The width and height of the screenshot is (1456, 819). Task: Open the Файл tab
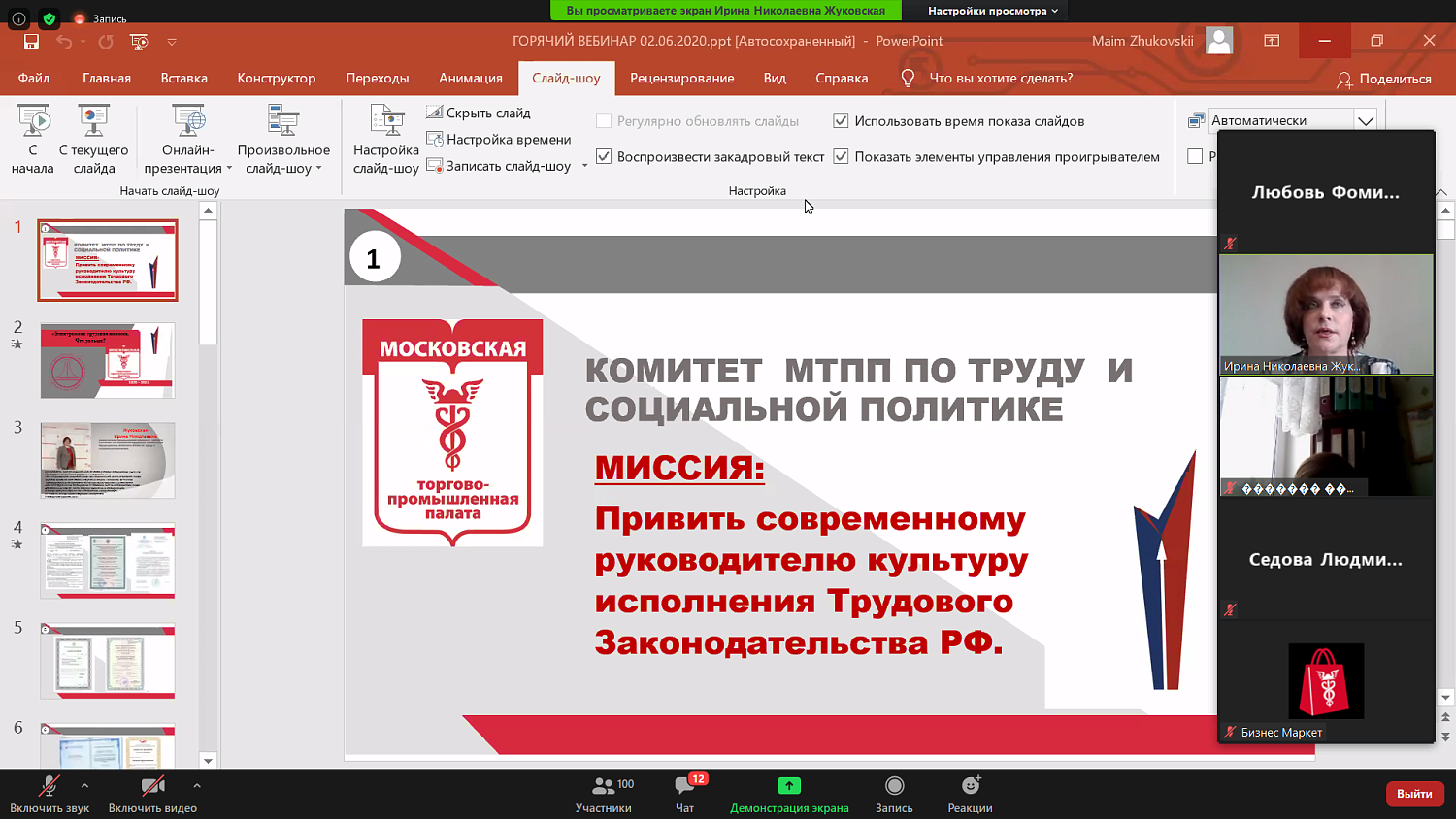pos(33,78)
